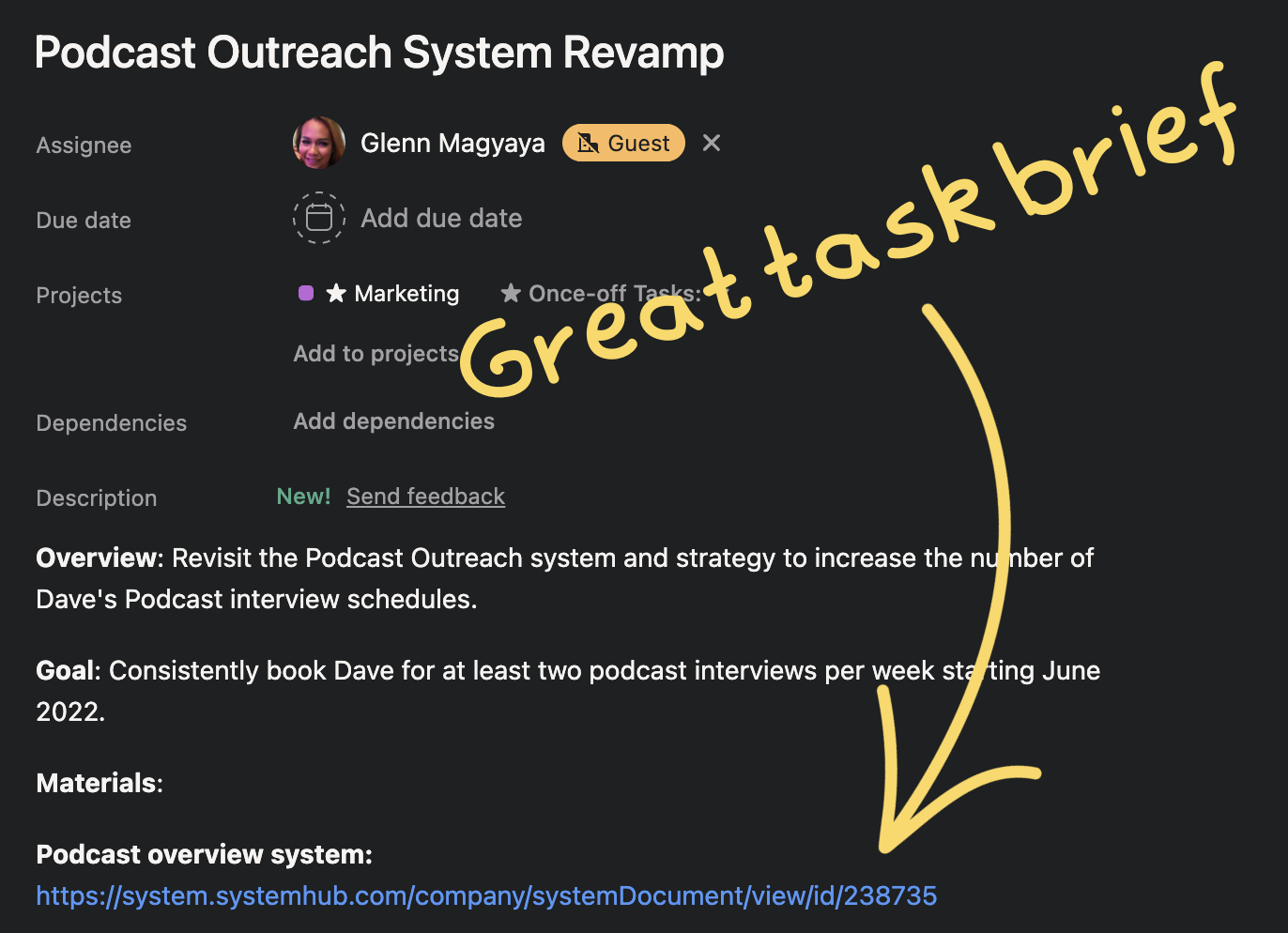The image size is (1288, 933).
Task: Click Add to projects
Action: 376,354
